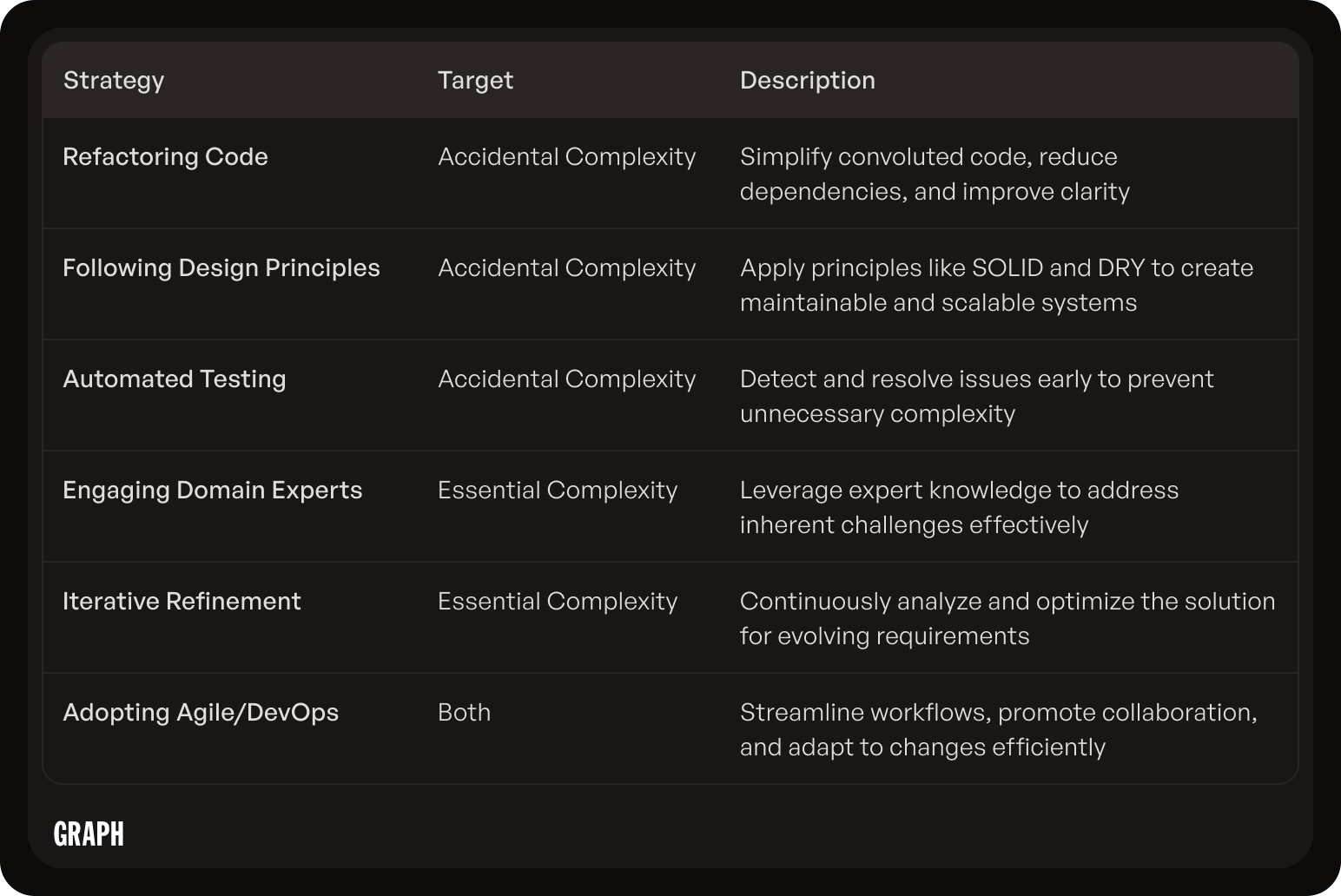Click Accidental Complexity in Automated Testing row
Viewport: 1341px width, 896px height.
(566, 379)
